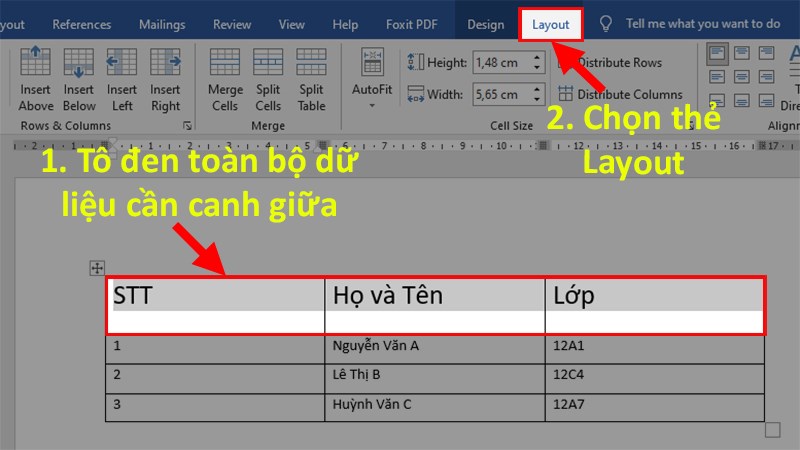Switch to the View tab
The image size is (800, 450).
291,24
